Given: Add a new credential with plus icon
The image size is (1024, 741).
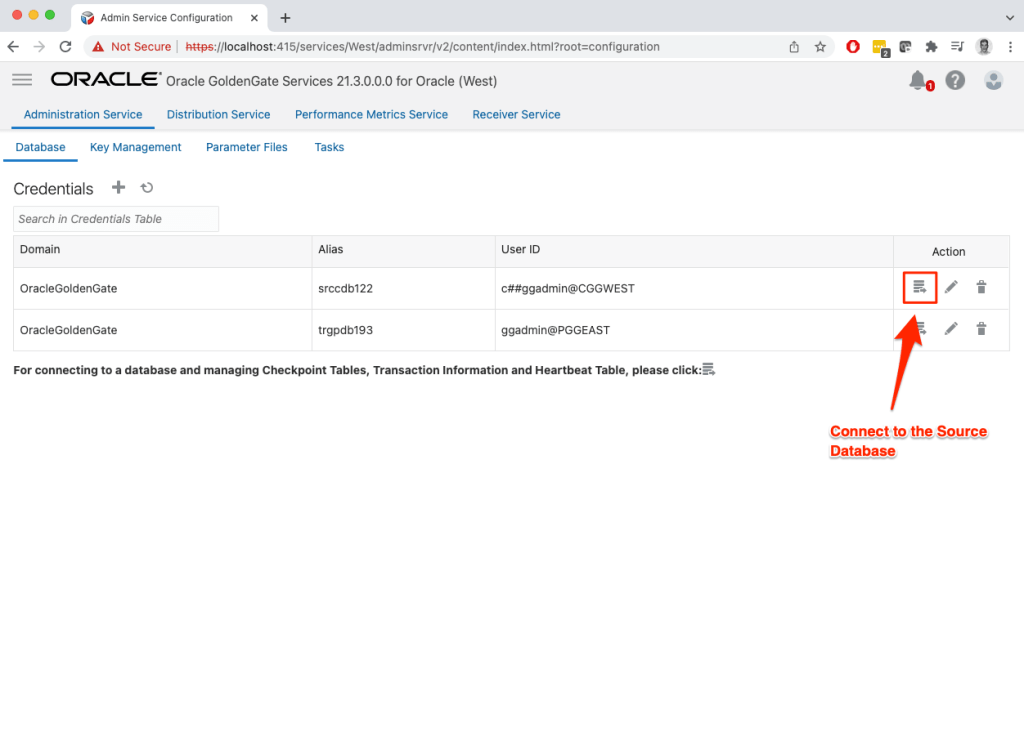Looking at the screenshot, I should click(118, 188).
